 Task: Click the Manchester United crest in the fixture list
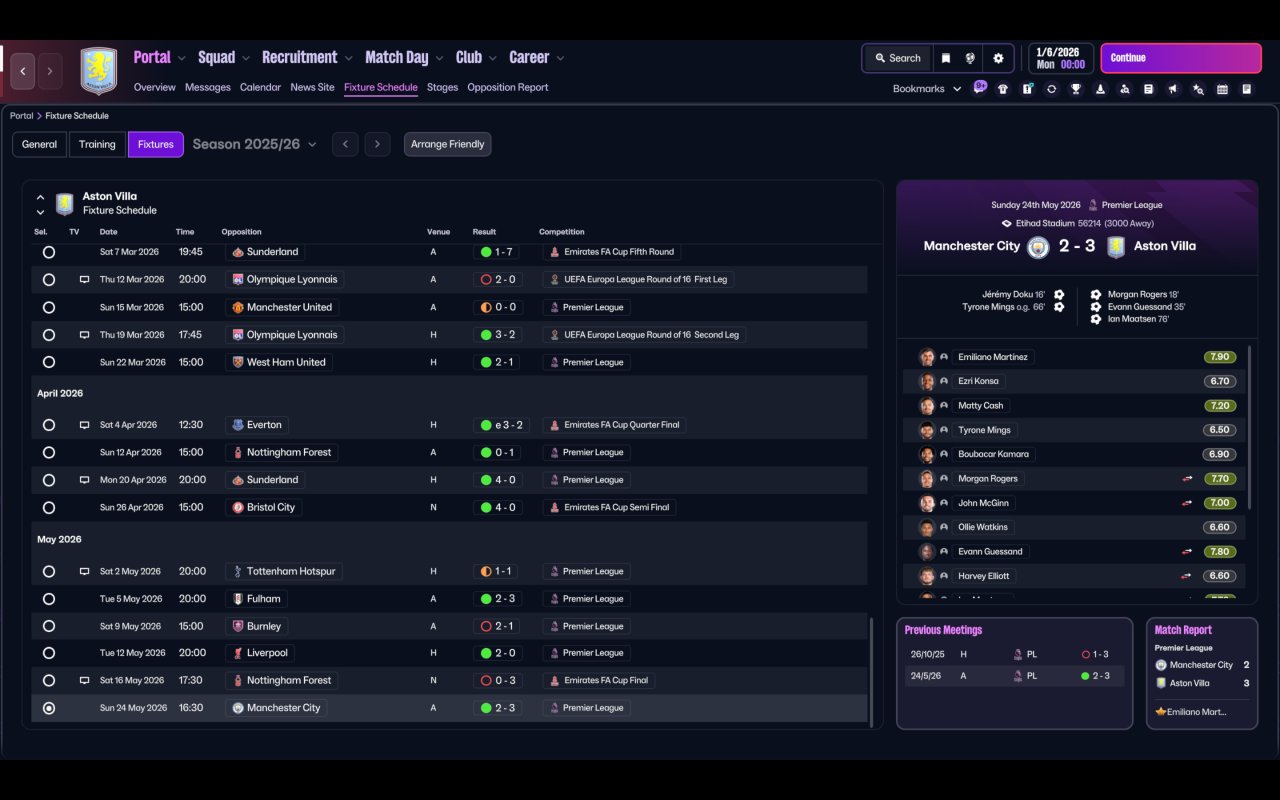pyautogui.click(x=238, y=307)
